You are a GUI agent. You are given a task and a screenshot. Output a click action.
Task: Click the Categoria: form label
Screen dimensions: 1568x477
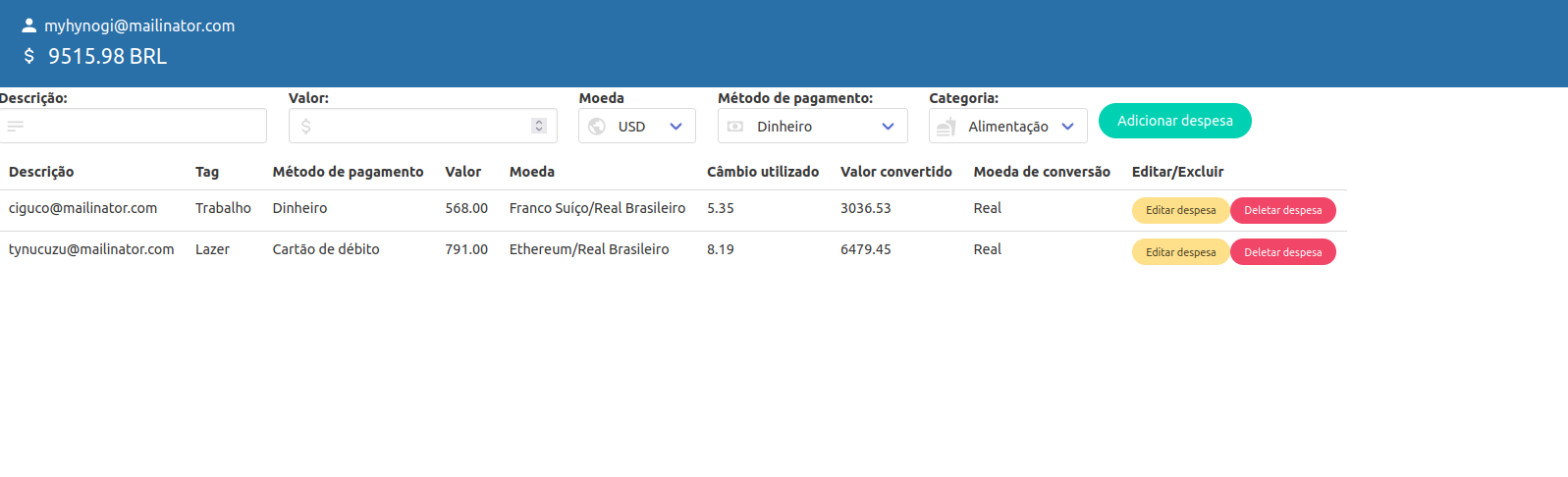click(x=964, y=98)
